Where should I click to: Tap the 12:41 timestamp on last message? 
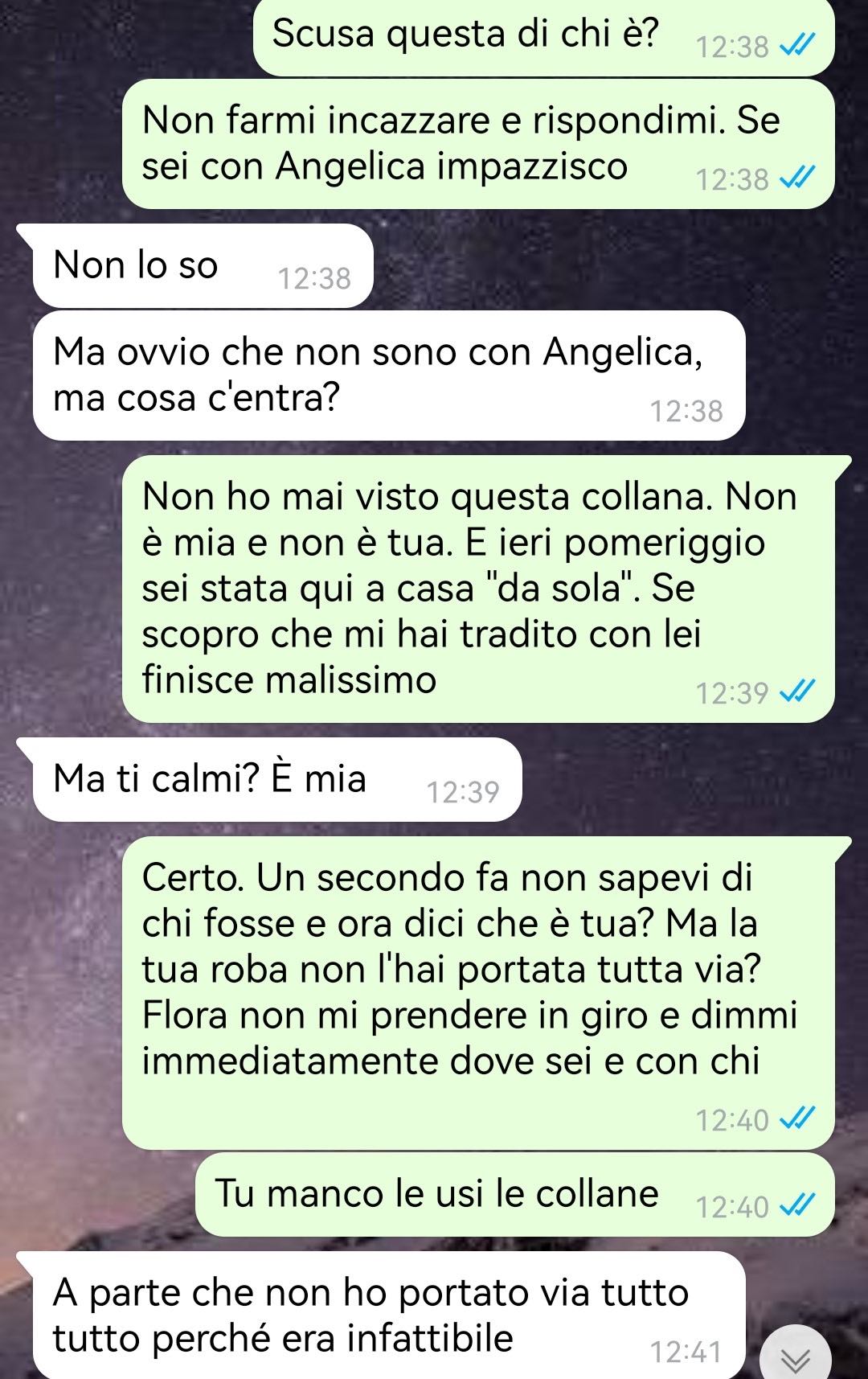coord(686,1352)
